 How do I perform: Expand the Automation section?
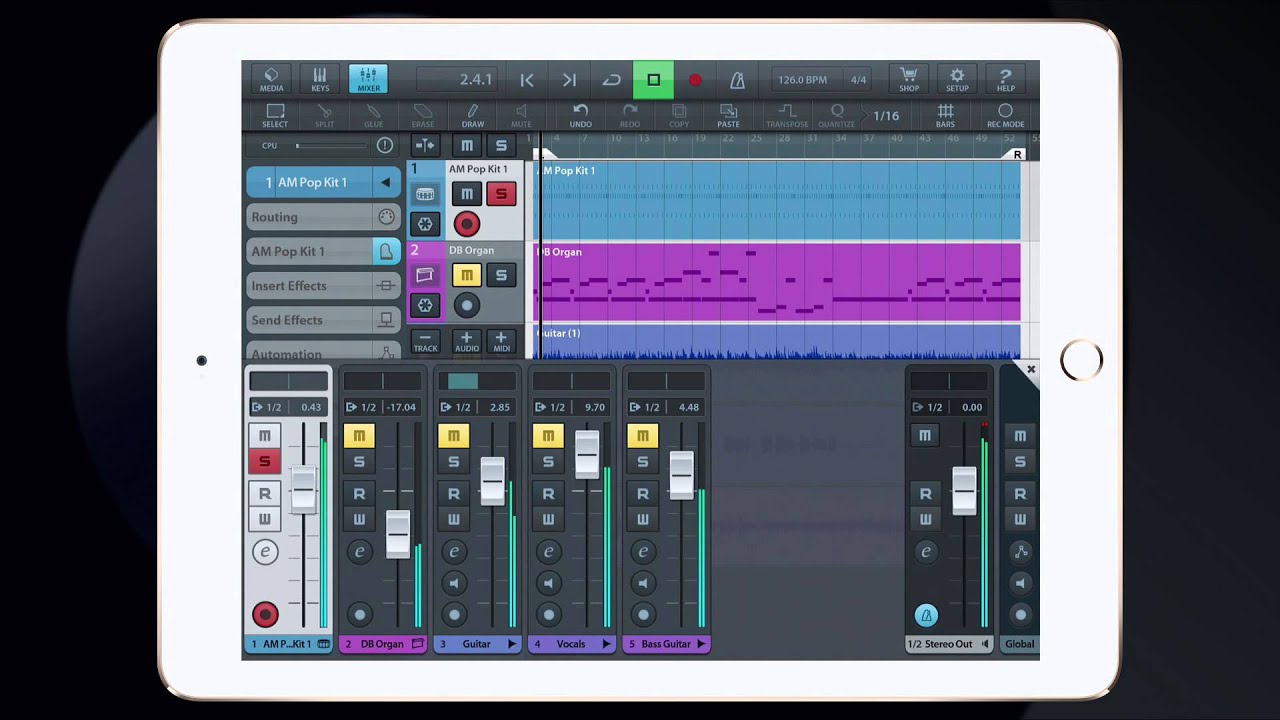323,352
